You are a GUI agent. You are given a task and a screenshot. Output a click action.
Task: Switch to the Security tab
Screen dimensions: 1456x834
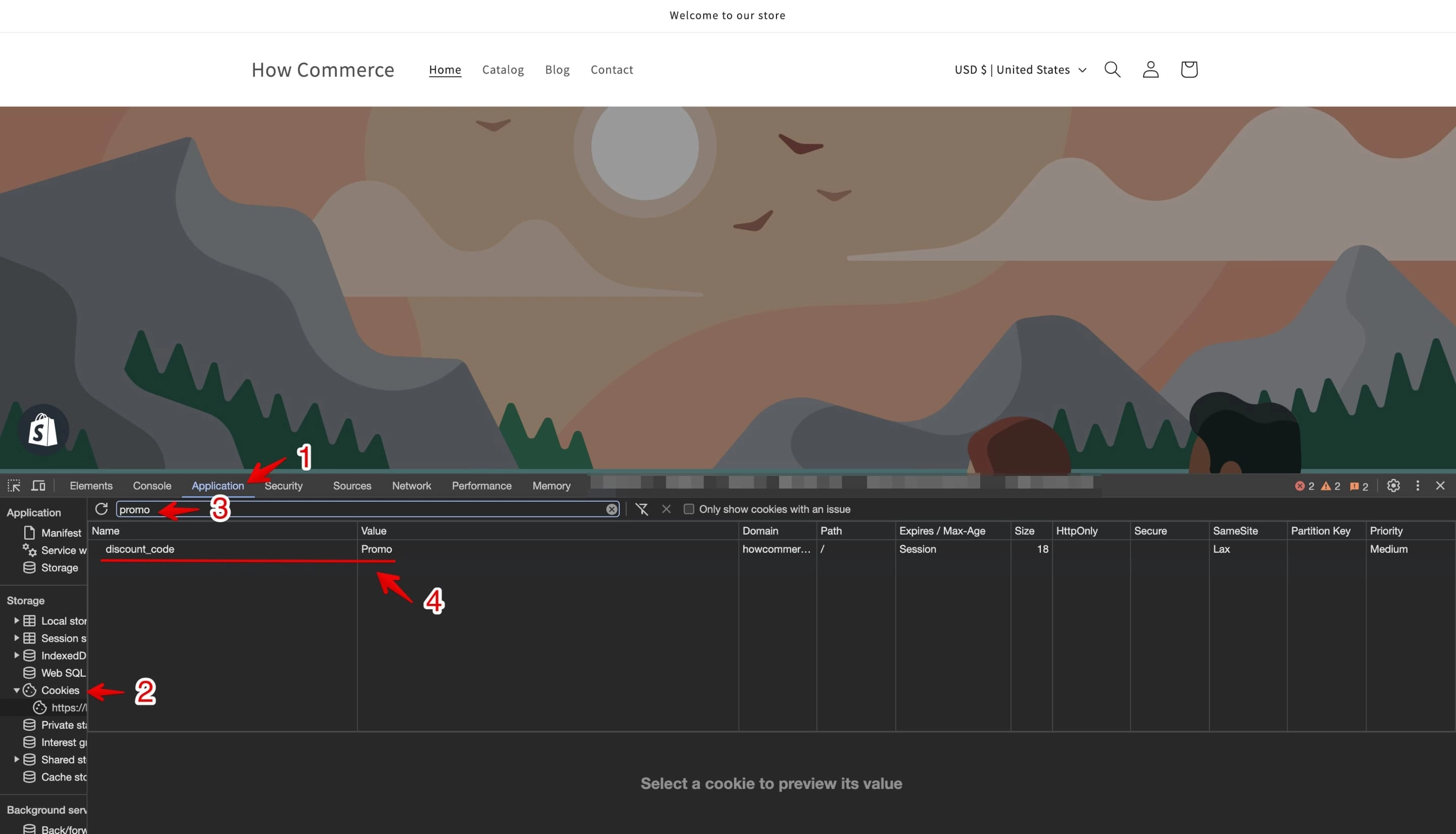(x=284, y=486)
